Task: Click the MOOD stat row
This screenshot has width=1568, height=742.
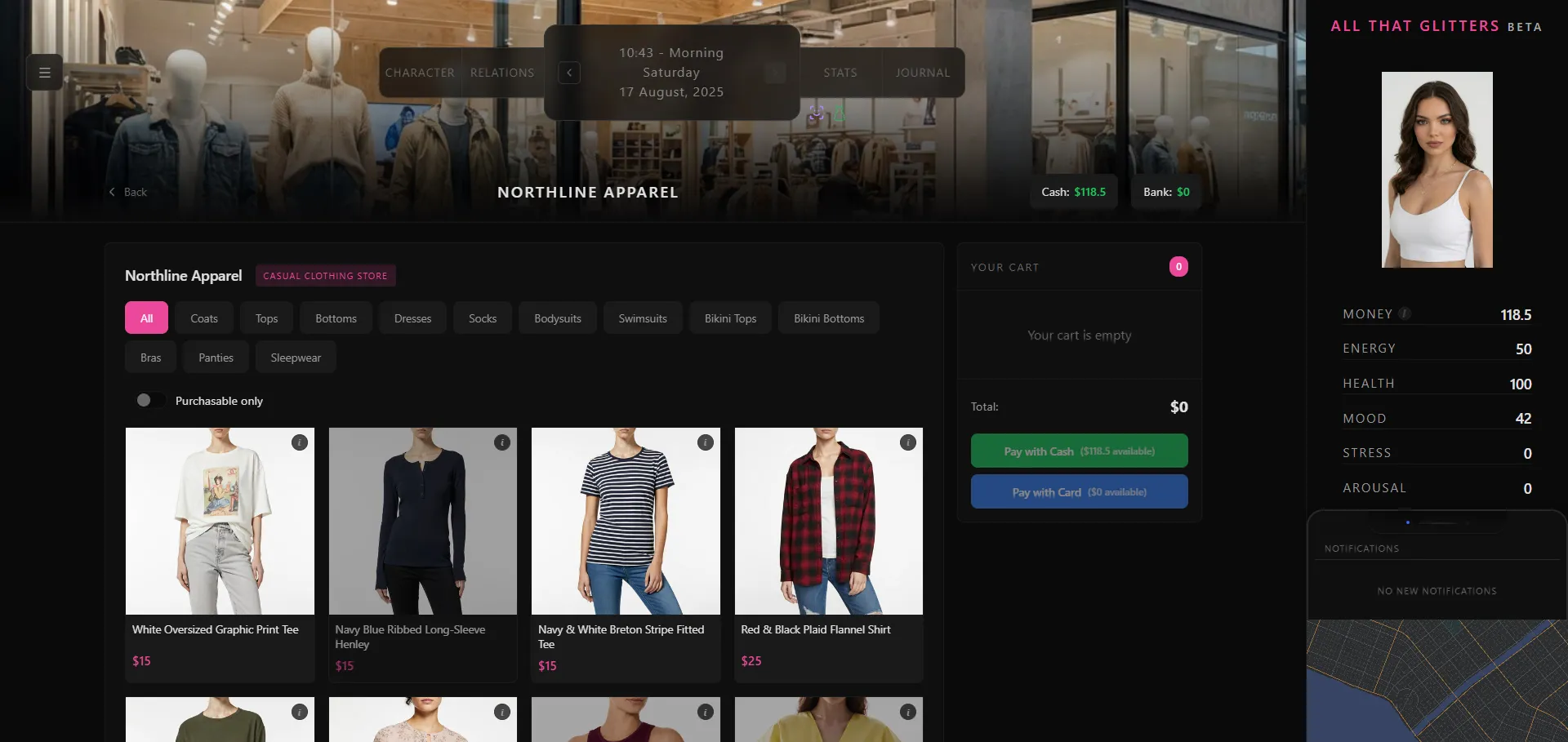Action: tap(1437, 418)
